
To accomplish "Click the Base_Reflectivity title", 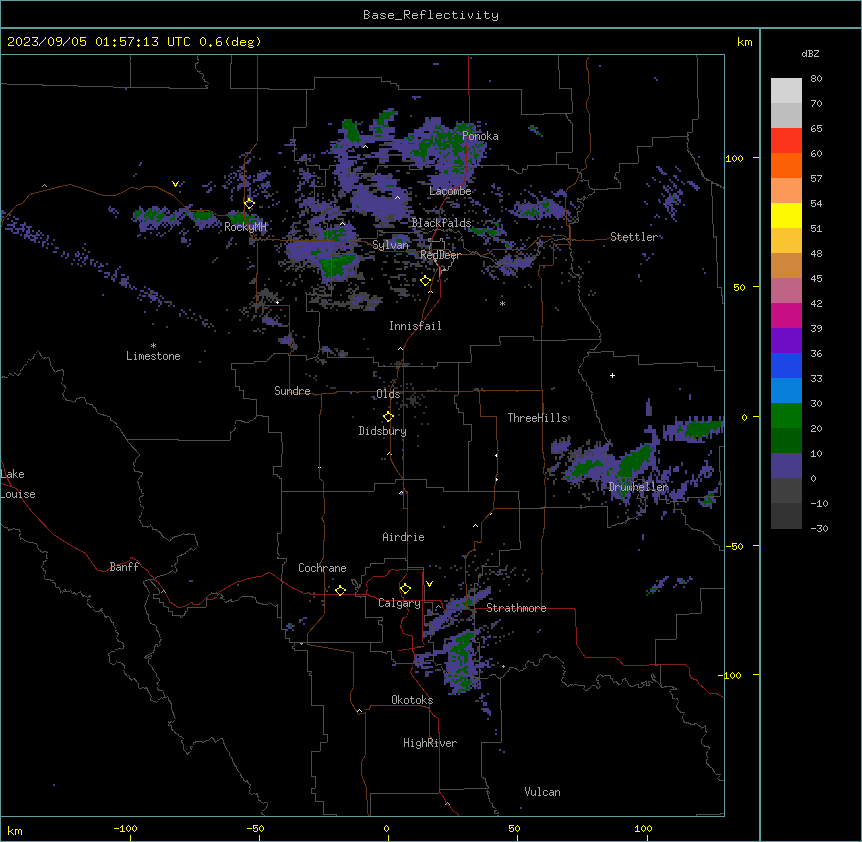I will tap(431, 15).
